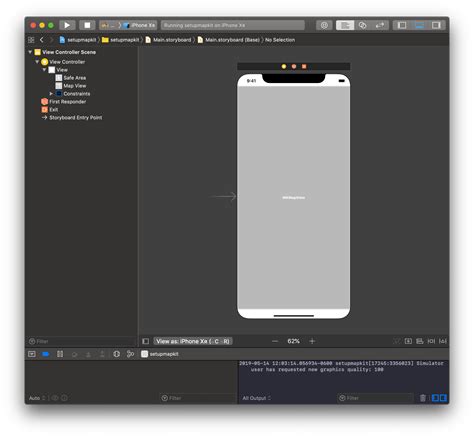
Task: Toggle the Navigator panel visibility
Action: [x=402, y=25]
